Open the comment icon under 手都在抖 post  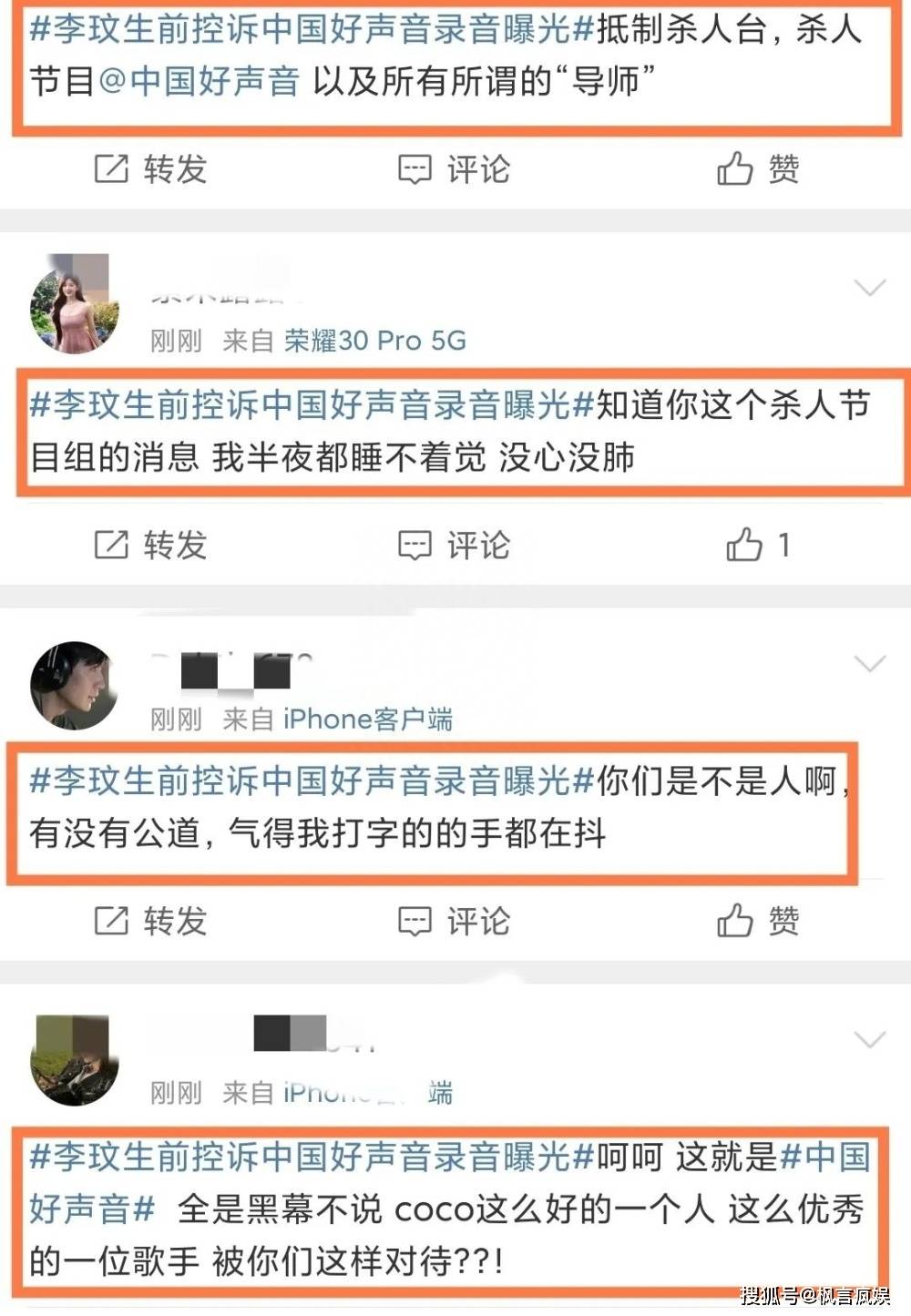(x=415, y=922)
